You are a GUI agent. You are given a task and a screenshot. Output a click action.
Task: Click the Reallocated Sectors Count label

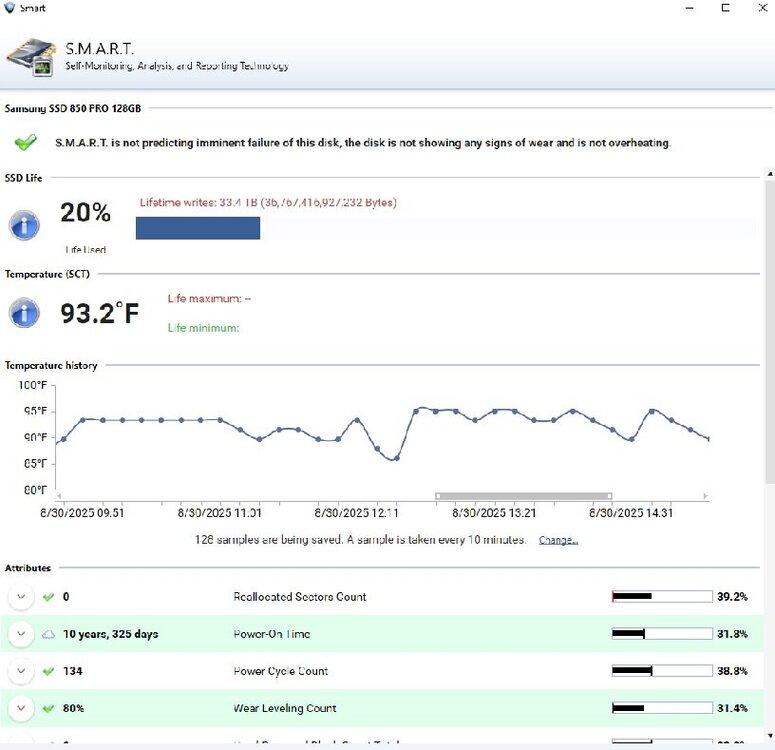coord(300,597)
